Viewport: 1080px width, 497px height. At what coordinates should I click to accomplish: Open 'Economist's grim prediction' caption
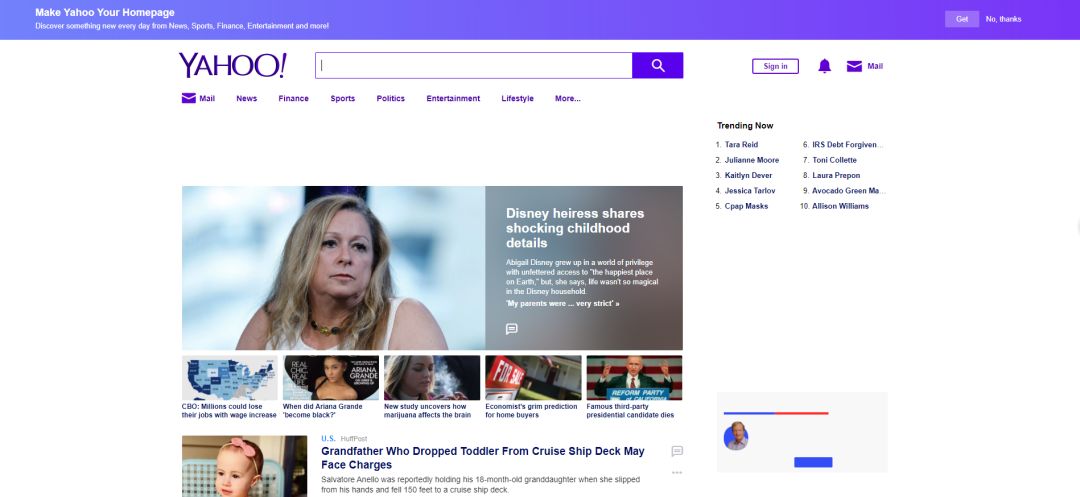[x=531, y=411]
